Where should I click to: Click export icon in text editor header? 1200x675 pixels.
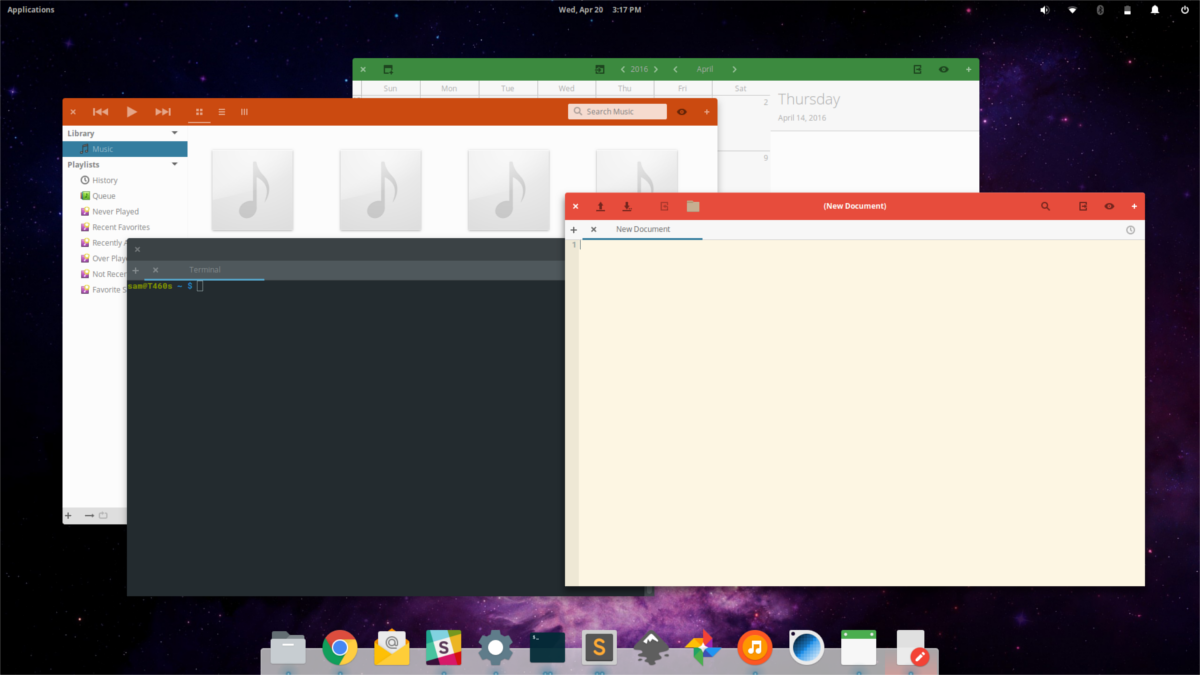1083,206
